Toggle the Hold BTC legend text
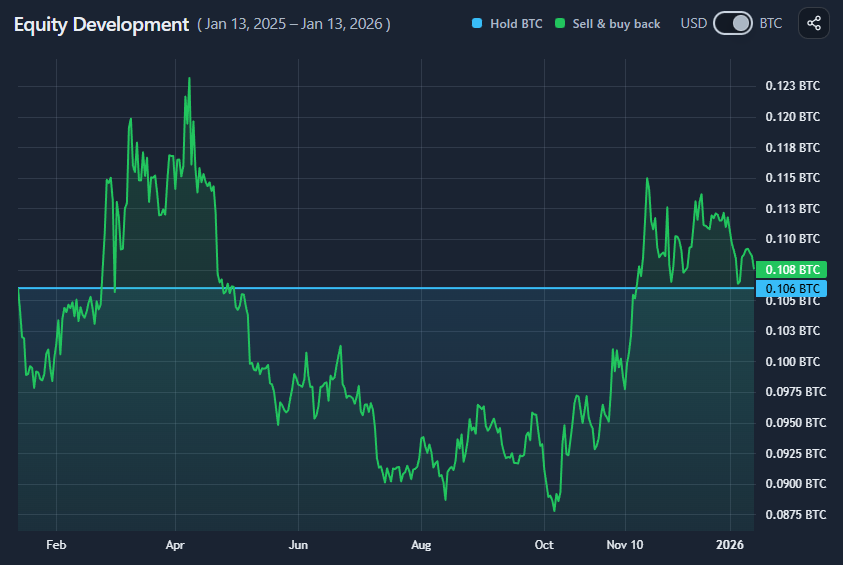This screenshot has width=843, height=565. pyautogui.click(x=516, y=24)
